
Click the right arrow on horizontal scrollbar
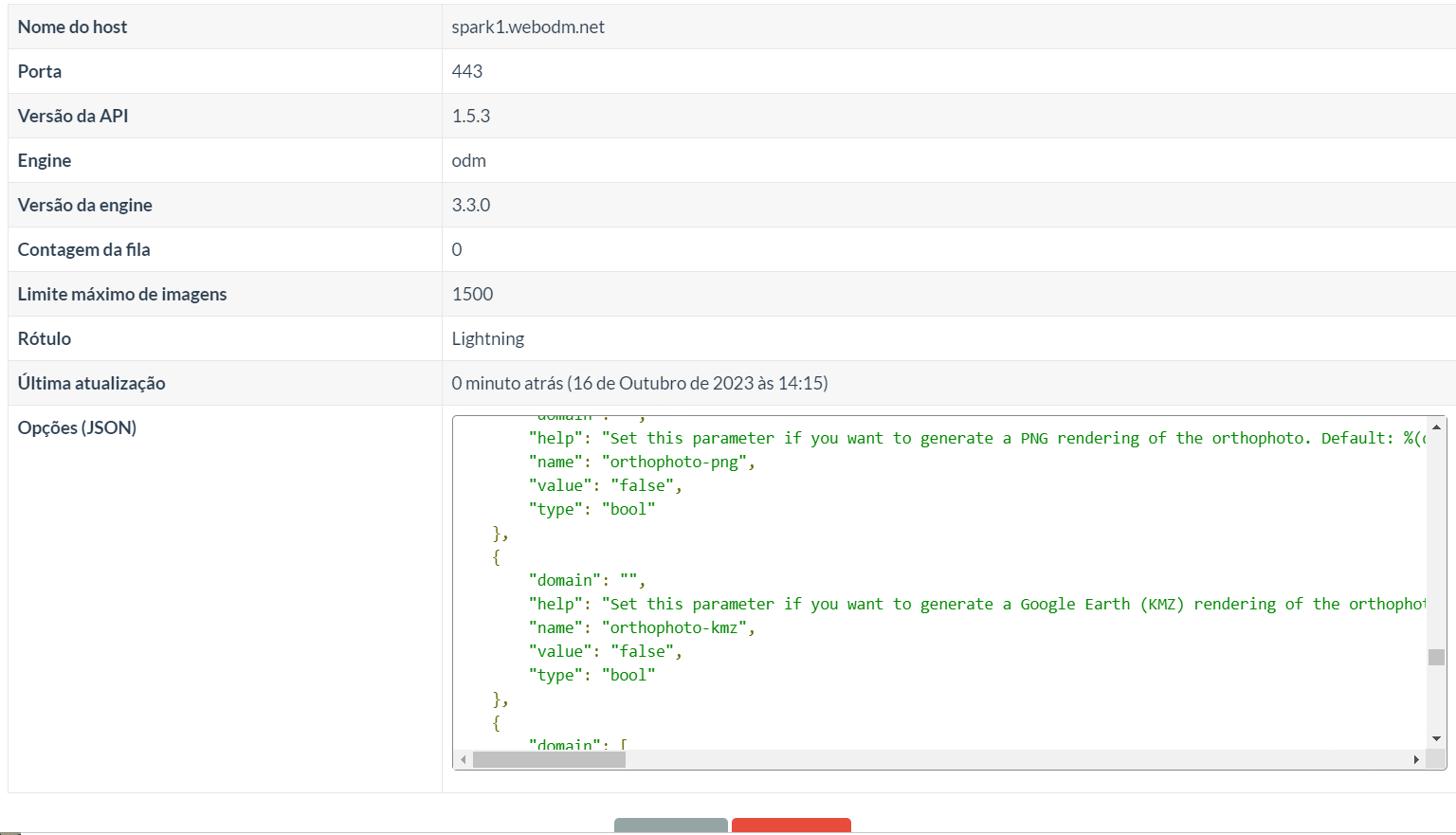pyautogui.click(x=1415, y=759)
